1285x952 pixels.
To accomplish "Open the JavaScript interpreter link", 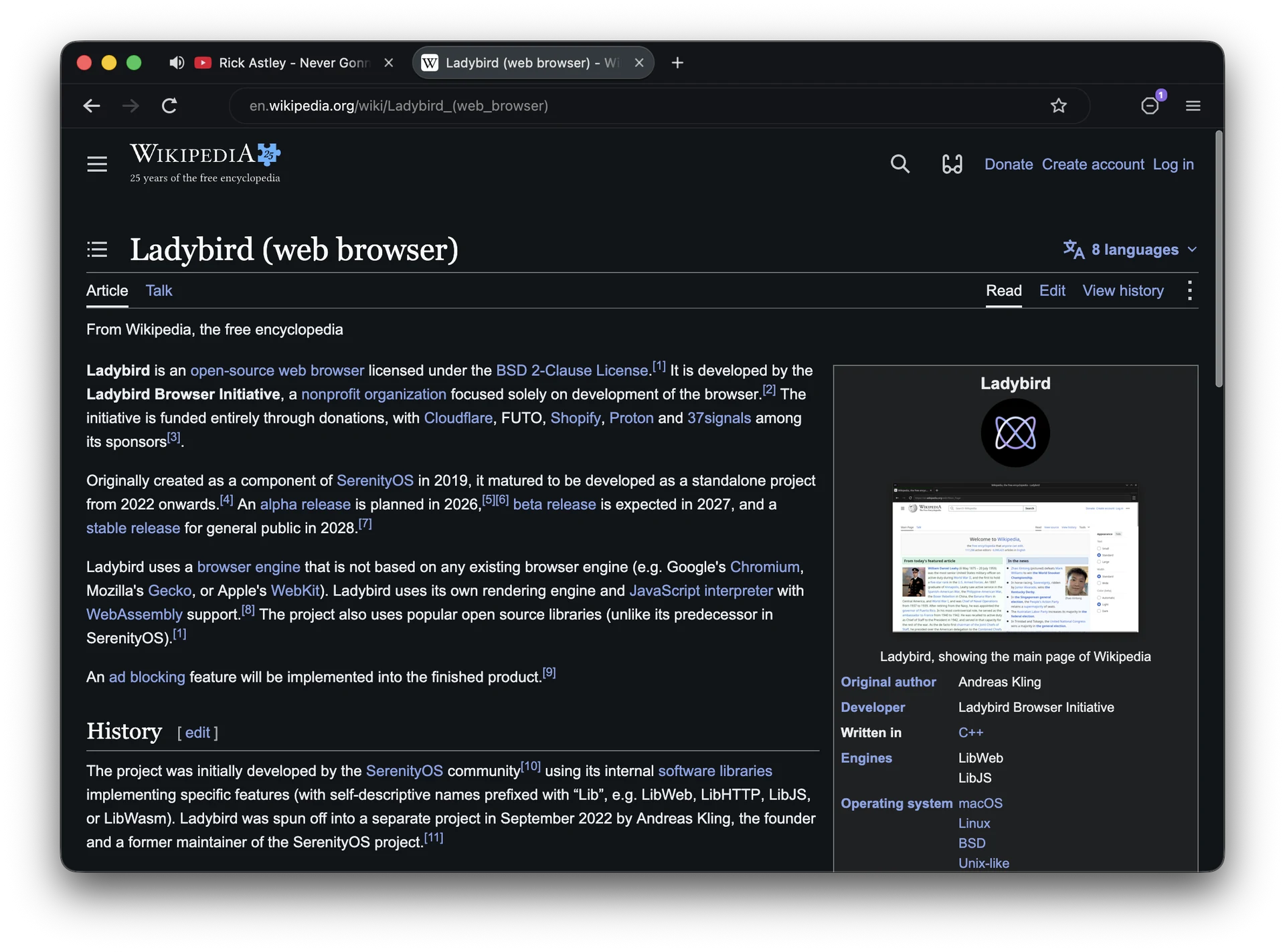I will coord(701,591).
